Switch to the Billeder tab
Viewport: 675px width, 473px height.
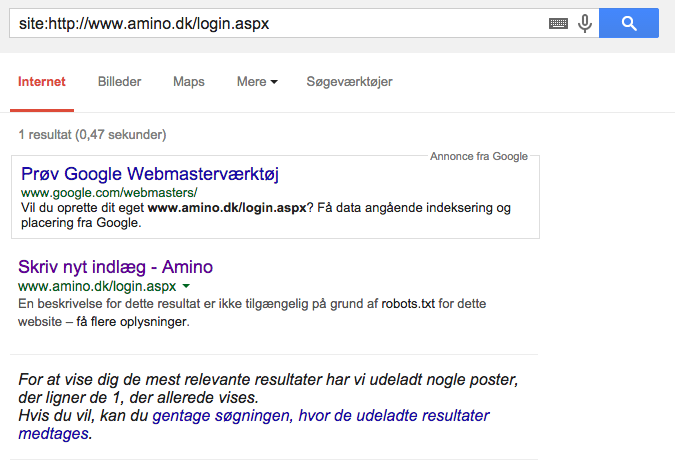[x=119, y=82]
